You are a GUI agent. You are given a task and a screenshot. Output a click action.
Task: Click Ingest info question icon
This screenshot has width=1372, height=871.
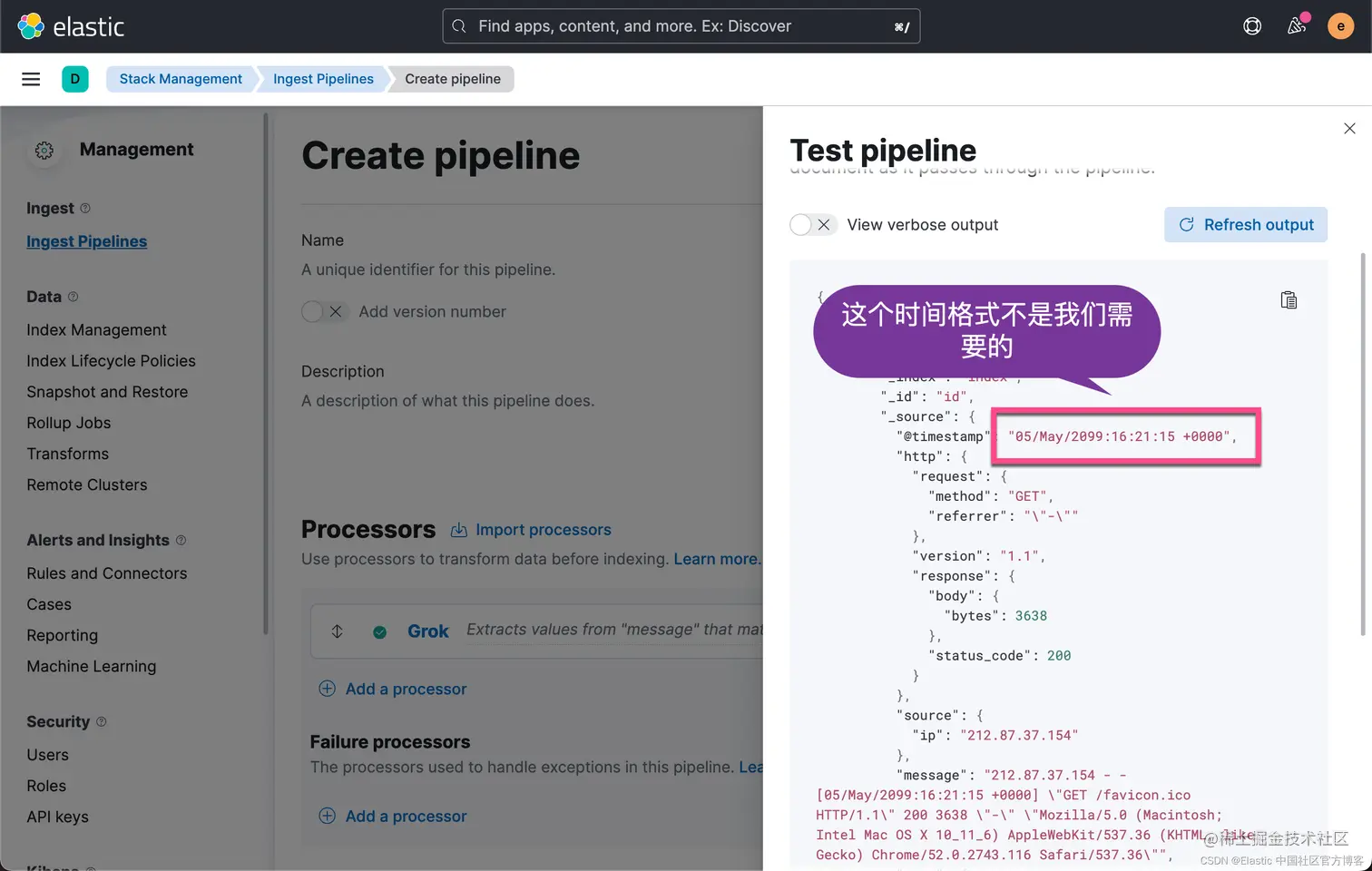85,208
